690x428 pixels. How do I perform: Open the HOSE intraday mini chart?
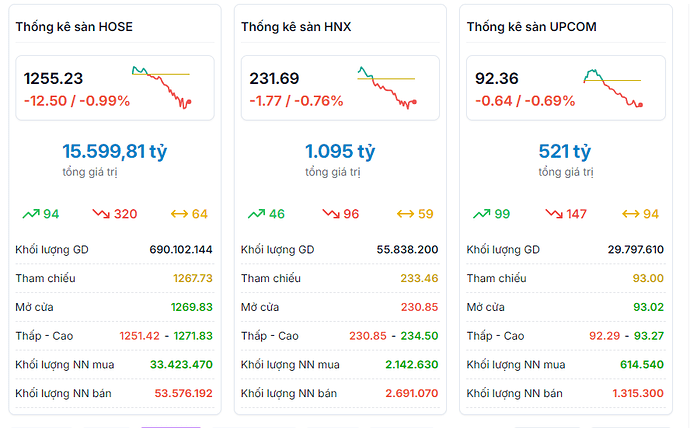[161, 87]
